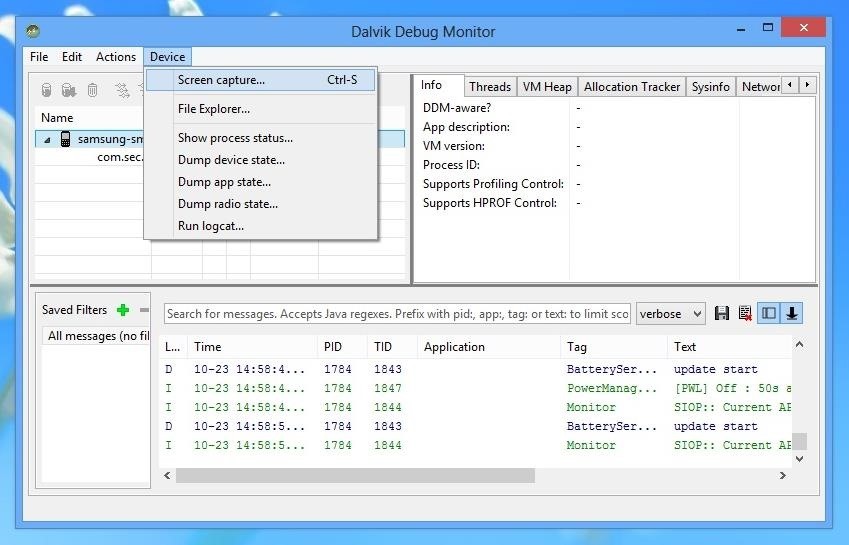Choose Screen capture... from Device menu
Image resolution: width=849 pixels, height=545 pixels.
pos(260,80)
